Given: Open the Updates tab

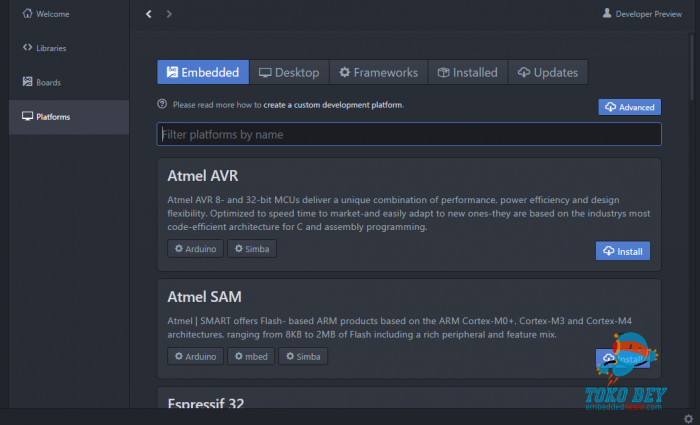Looking at the screenshot, I should coord(548,72).
